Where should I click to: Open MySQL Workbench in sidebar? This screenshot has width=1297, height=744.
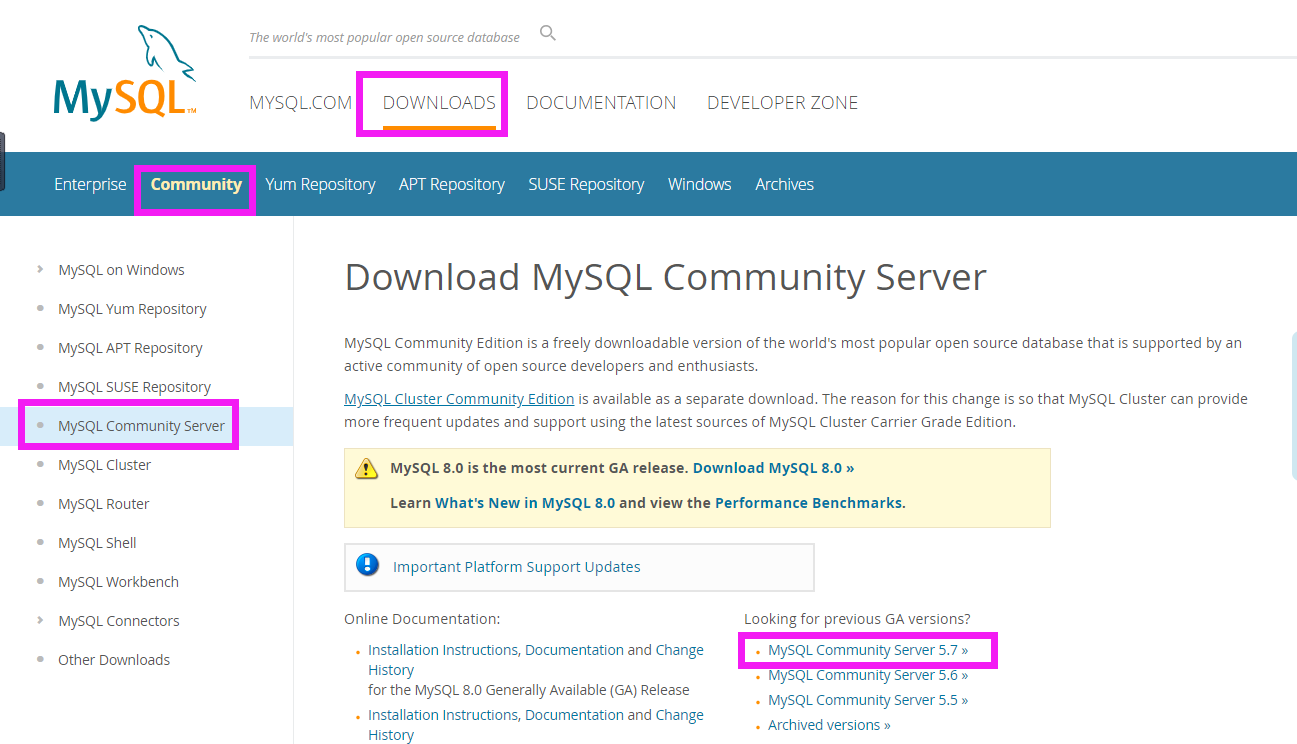click(118, 582)
